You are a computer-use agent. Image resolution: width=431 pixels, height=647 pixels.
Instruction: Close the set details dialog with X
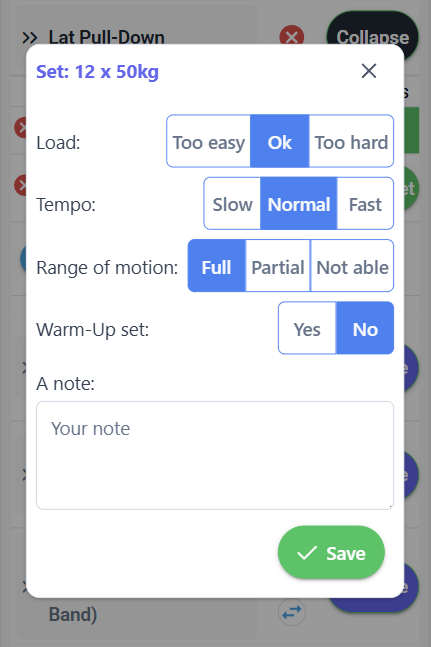(x=369, y=71)
